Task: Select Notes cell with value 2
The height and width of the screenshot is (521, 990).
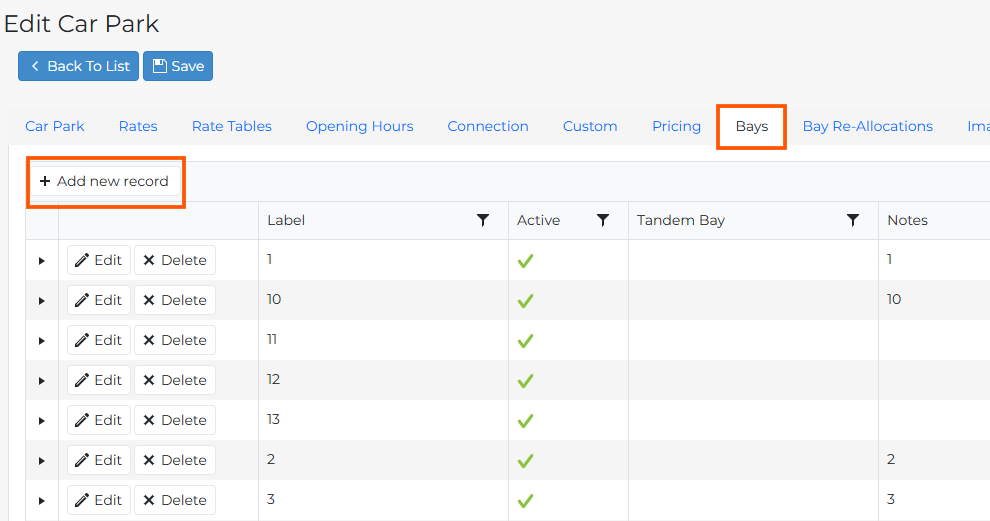Action: [934, 460]
